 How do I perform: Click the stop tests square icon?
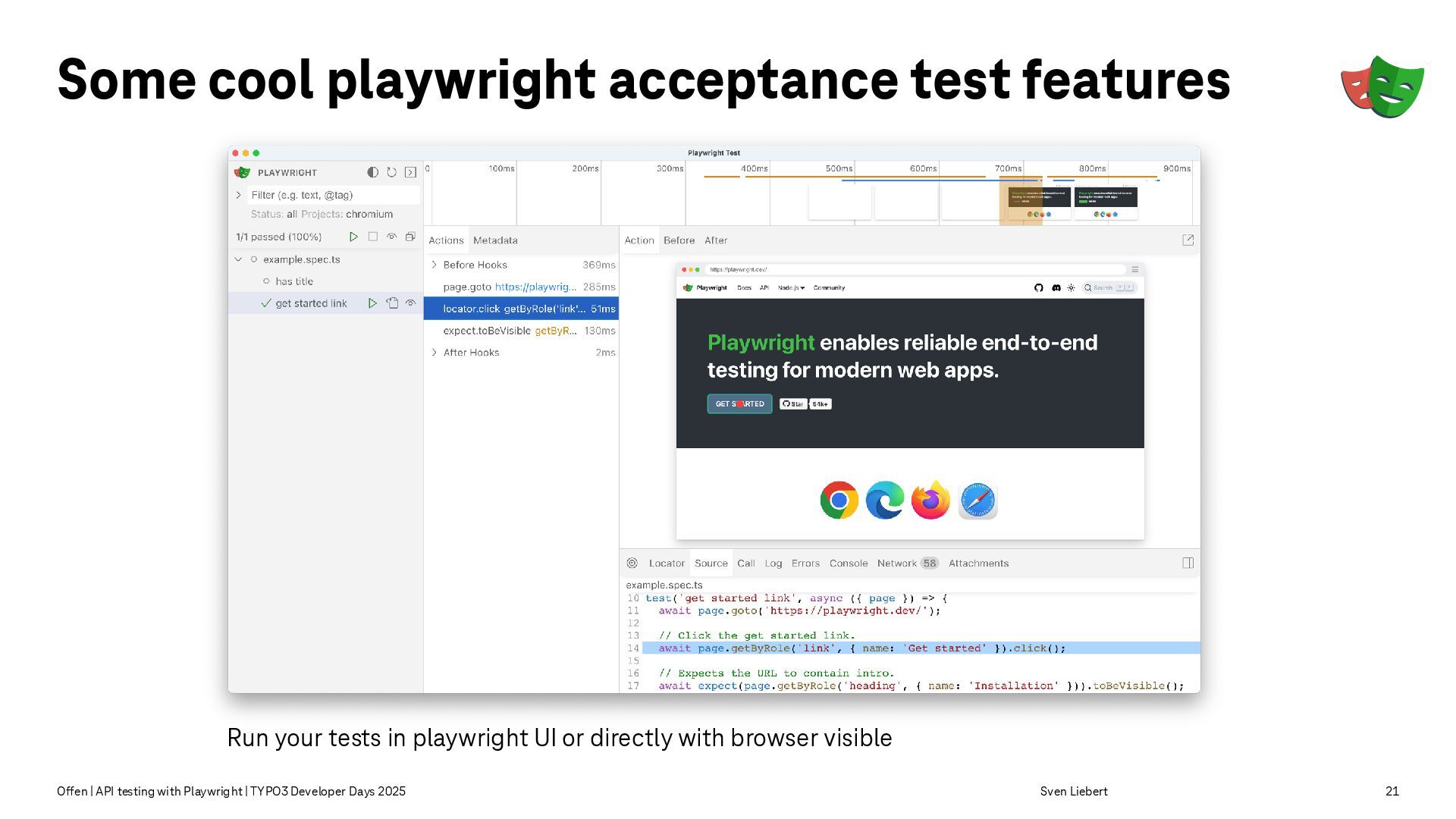(x=372, y=237)
